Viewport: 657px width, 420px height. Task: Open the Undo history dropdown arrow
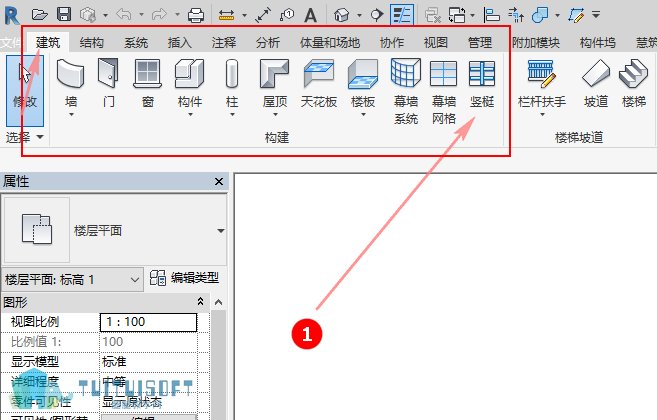[x=141, y=15]
